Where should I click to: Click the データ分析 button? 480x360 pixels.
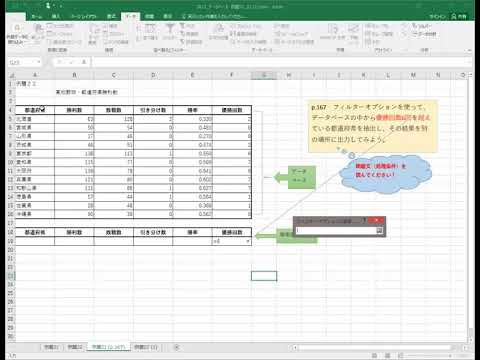[424, 34]
